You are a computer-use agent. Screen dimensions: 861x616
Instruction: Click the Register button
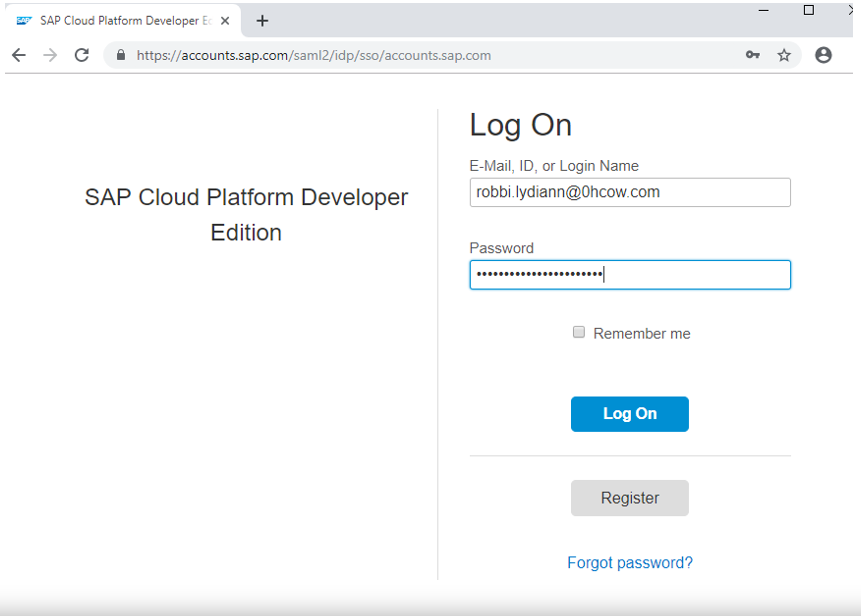click(x=630, y=498)
